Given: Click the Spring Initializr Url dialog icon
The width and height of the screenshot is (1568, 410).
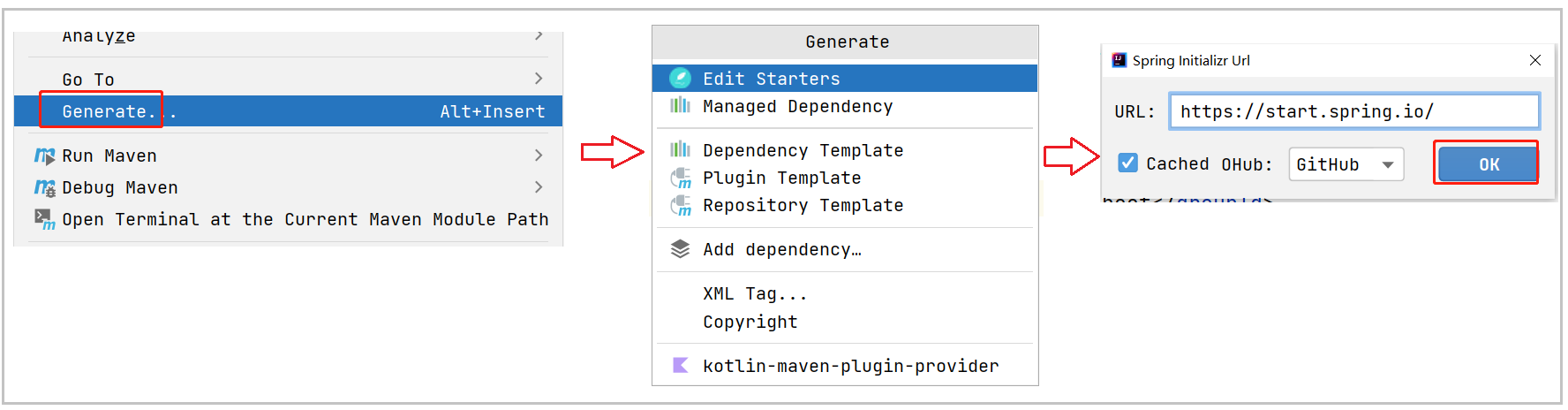Looking at the screenshot, I should point(1119,60).
